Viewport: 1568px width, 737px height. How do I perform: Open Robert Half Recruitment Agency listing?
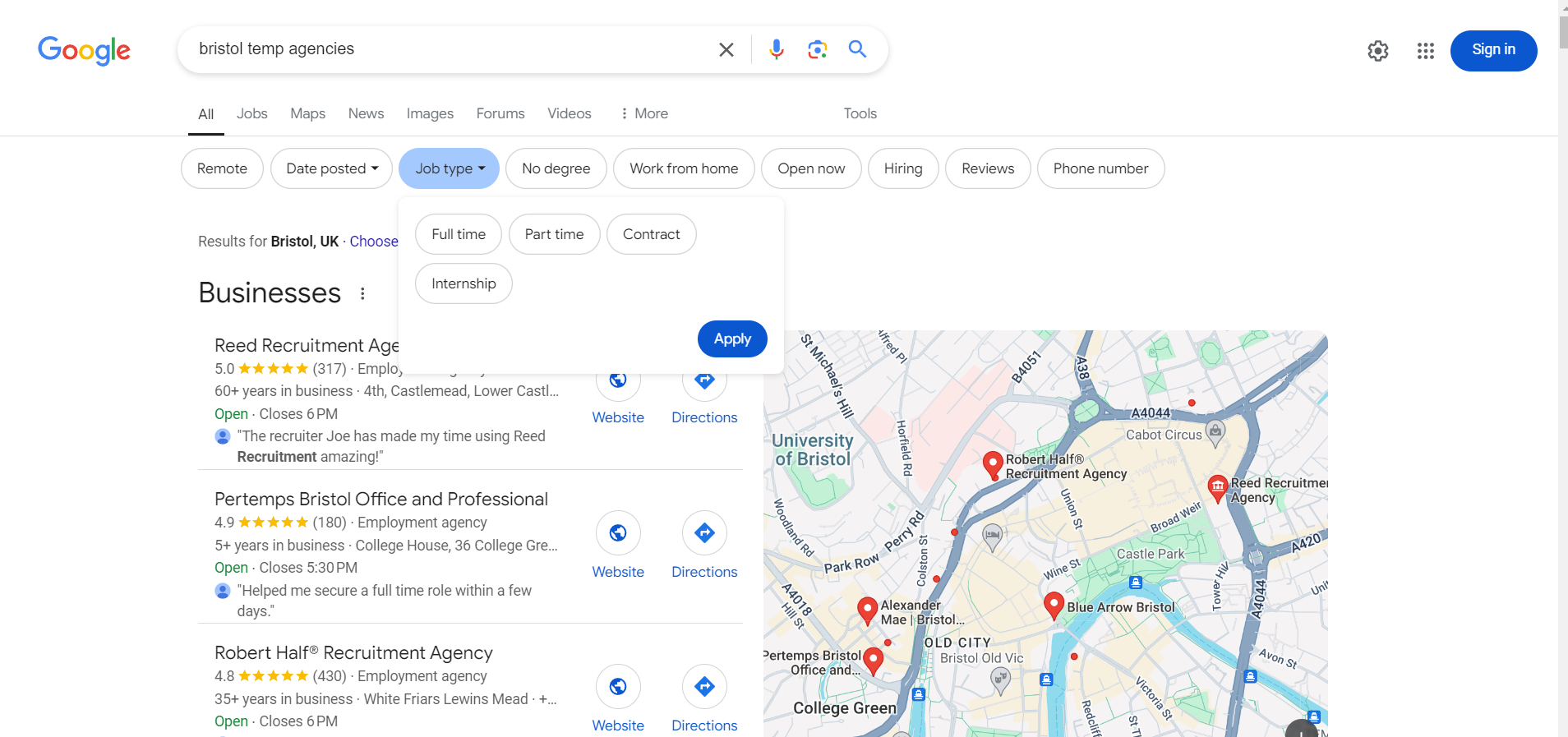point(353,652)
